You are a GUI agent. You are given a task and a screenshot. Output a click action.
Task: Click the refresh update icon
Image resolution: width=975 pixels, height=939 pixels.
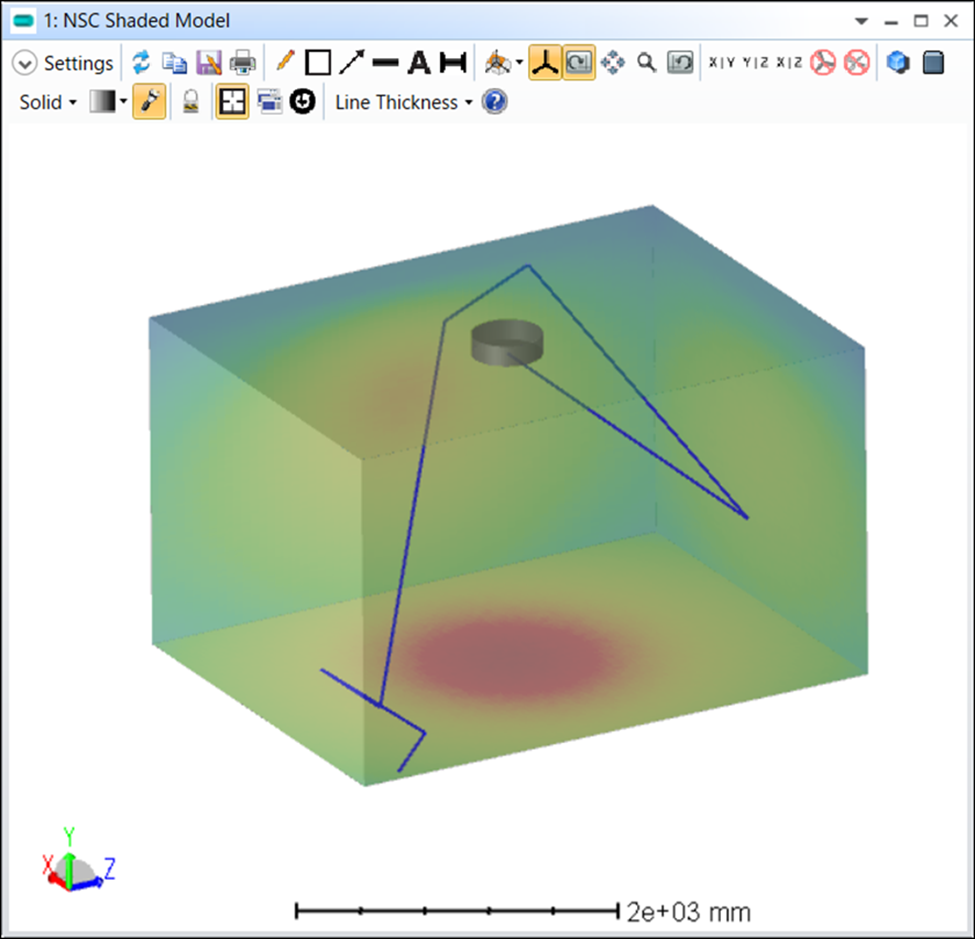coord(141,63)
